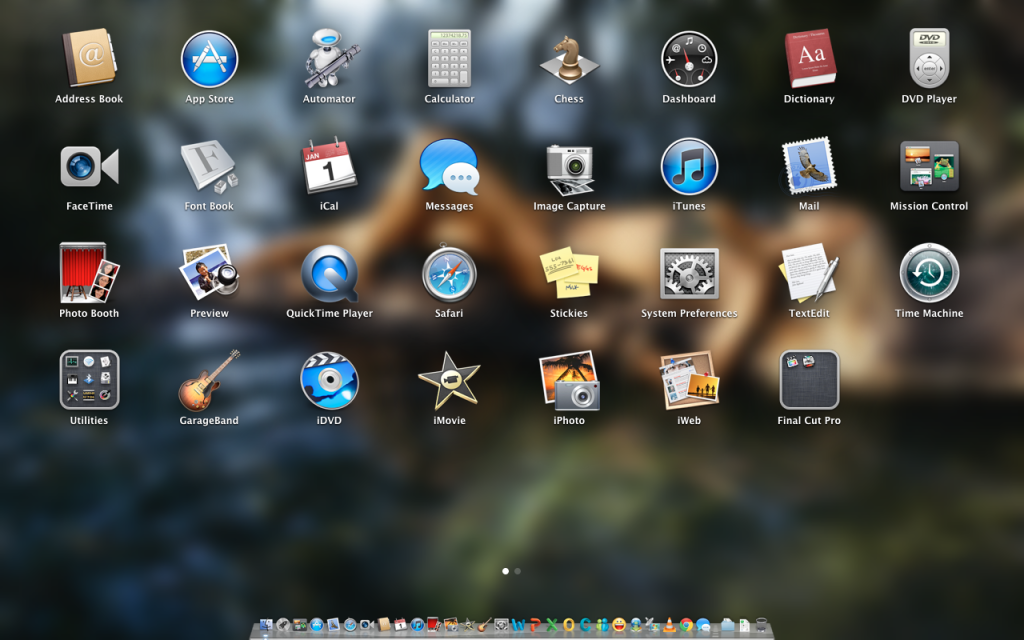
Task: Open Microsoft Word from the Dock
Action: point(518,625)
